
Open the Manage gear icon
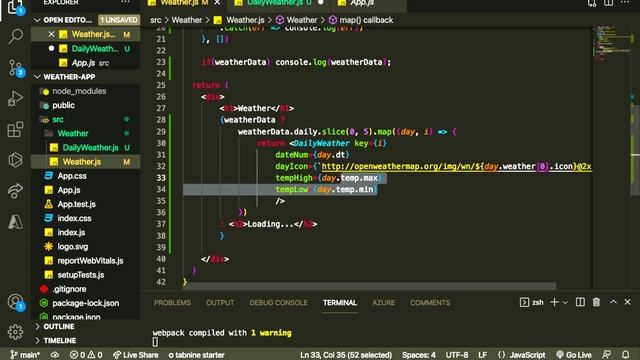(16, 332)
